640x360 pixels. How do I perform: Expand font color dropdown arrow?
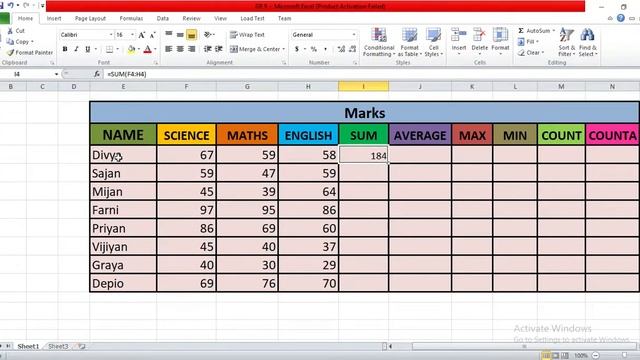coord(155,49)
